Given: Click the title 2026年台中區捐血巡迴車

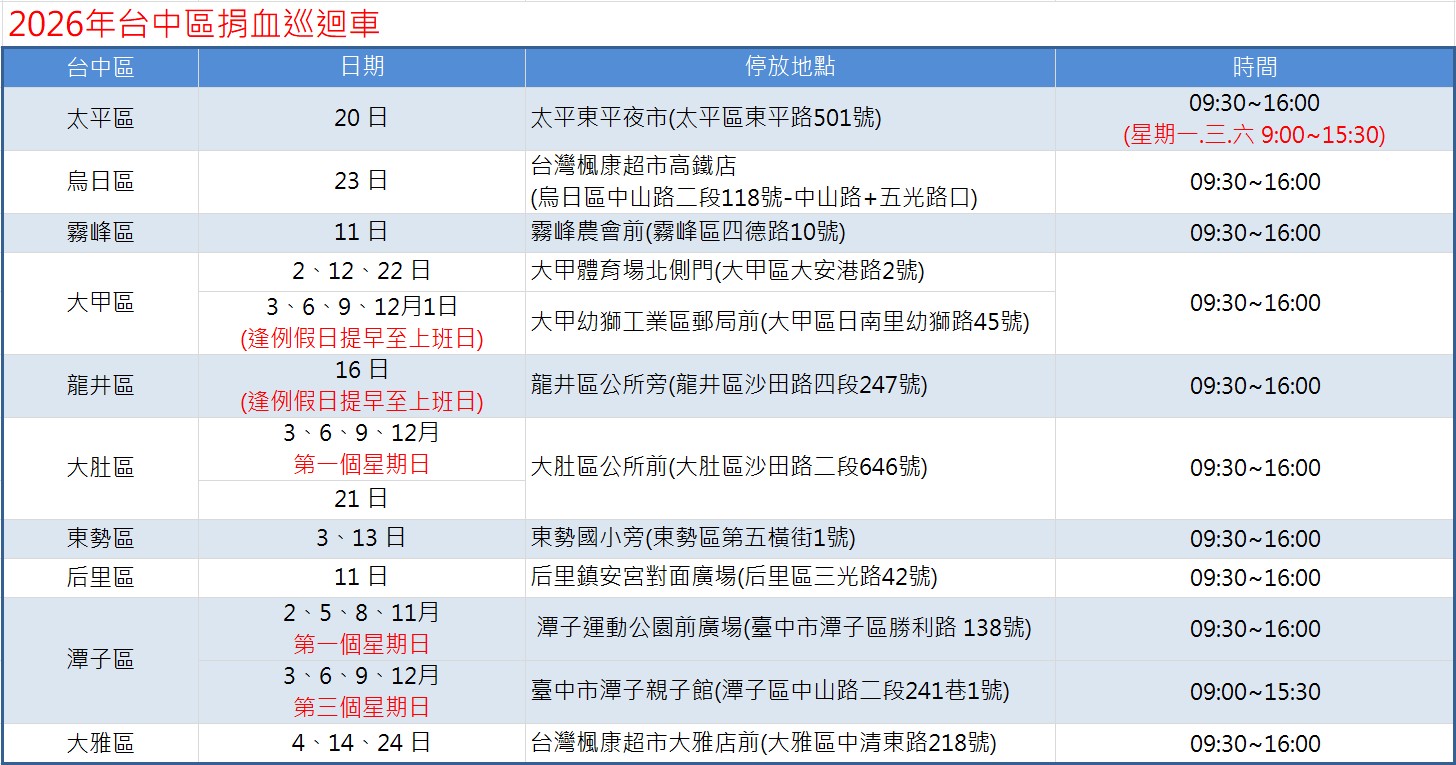Looking at the screenshot, I should tap(194, 25).
